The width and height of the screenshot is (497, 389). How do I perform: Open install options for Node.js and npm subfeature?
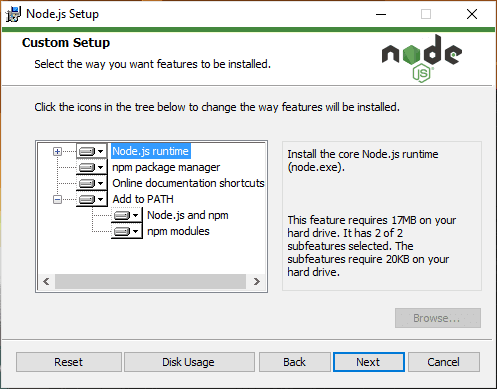[x=127, y=215]
